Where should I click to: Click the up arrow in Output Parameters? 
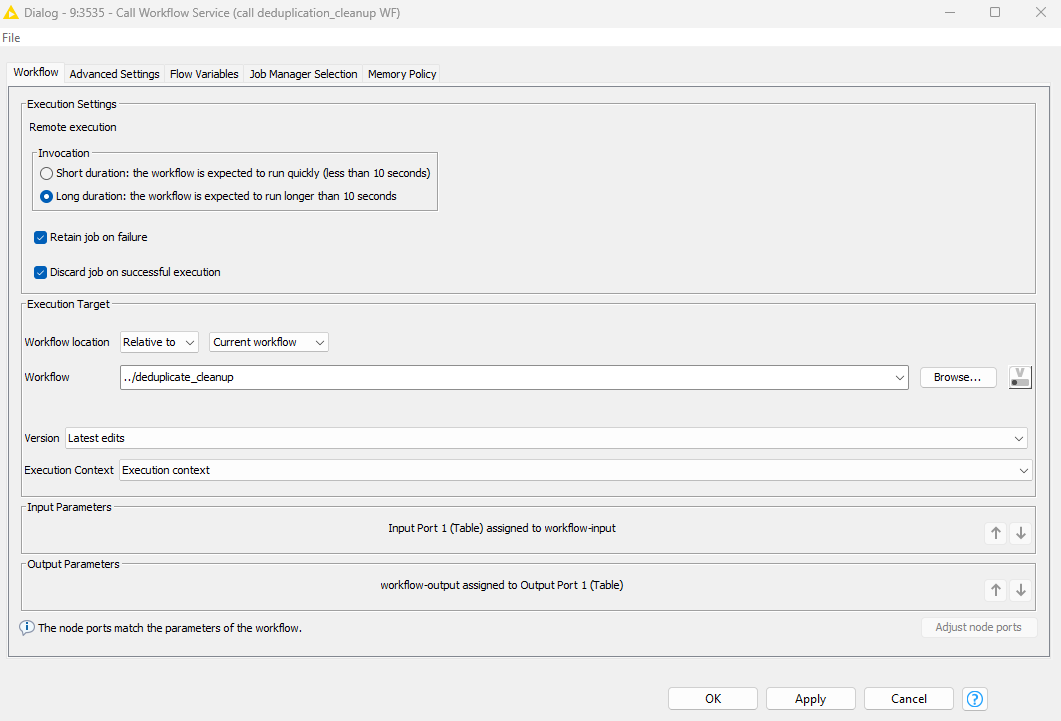(996, 590)
